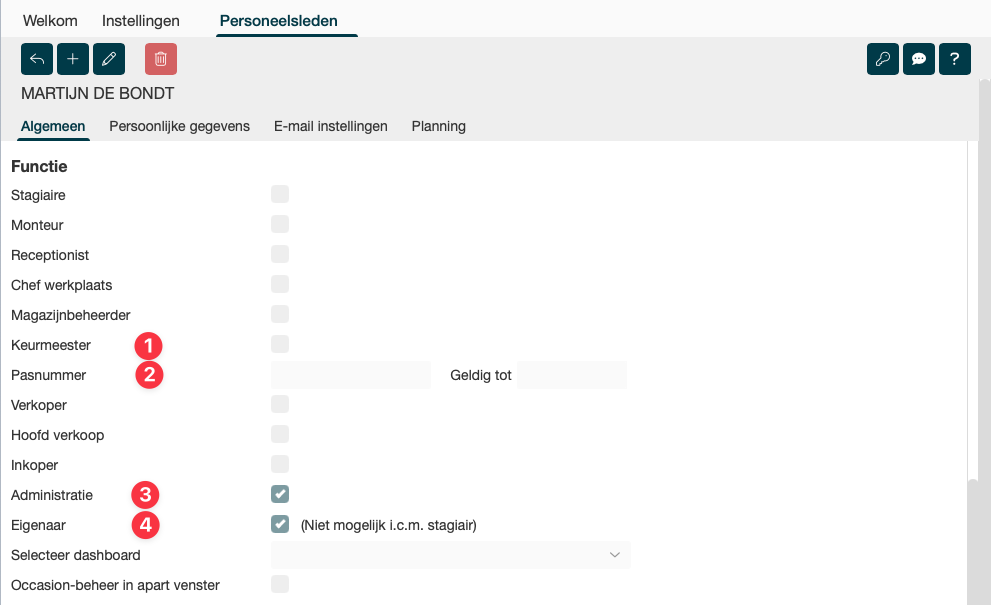Uncheck the Eigenaar checkbox
Viewport: 991px width, 605px height.
click(x=280, y=524)
